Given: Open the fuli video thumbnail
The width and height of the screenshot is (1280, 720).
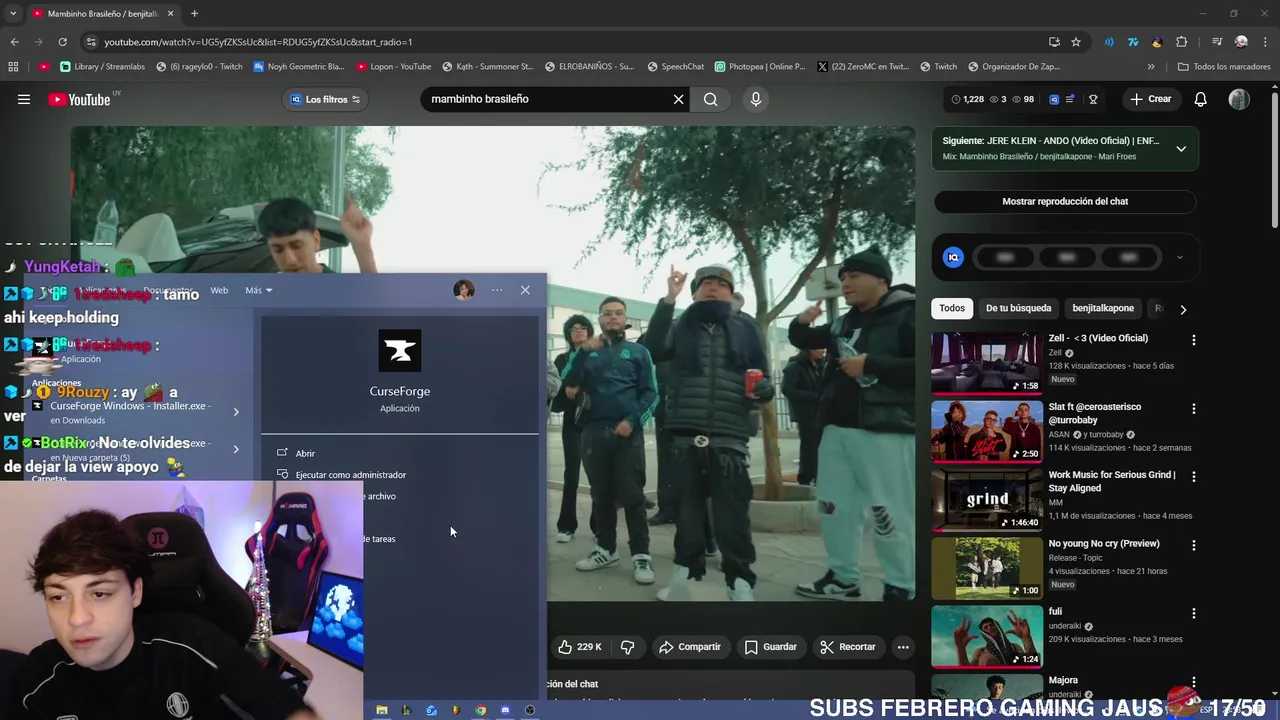Looking at the screenshot, I should coord(987,636).
